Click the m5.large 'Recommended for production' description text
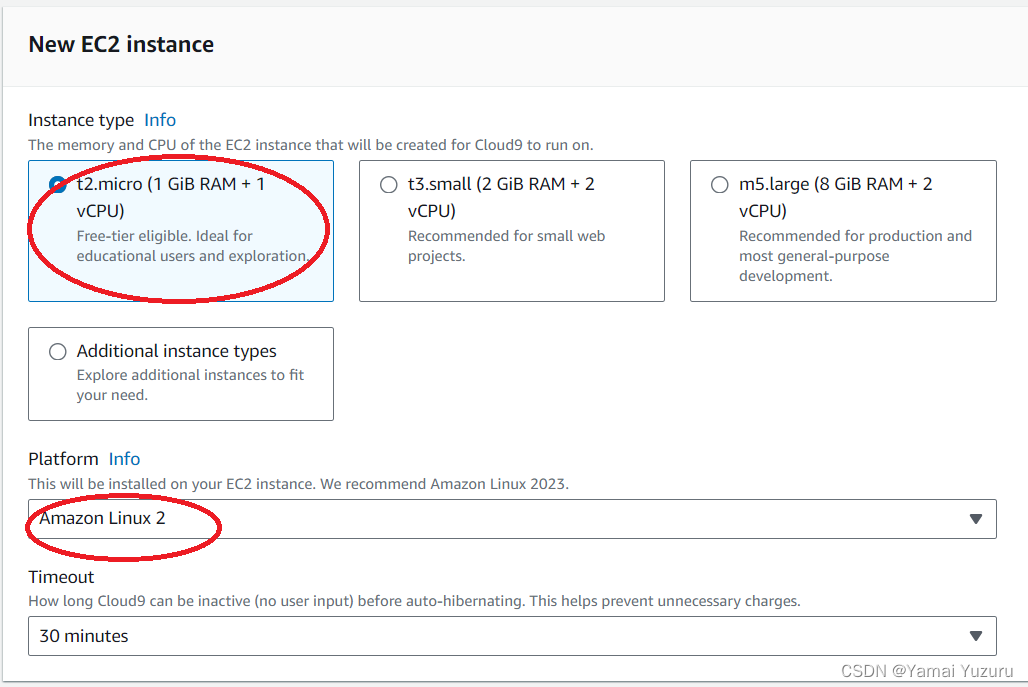 coord(856,256)
